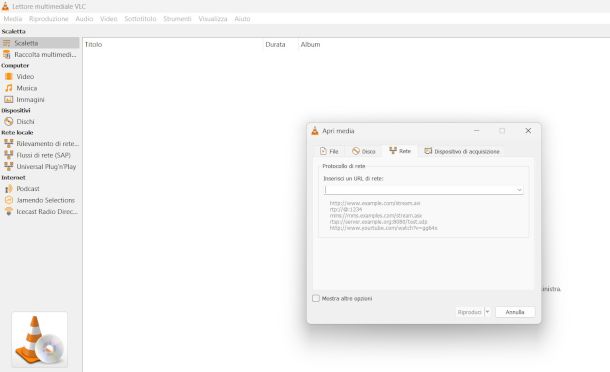Open the Sottotitolo menu
Image resolution: width=610 pixels, height=372 pixels.
140,19
